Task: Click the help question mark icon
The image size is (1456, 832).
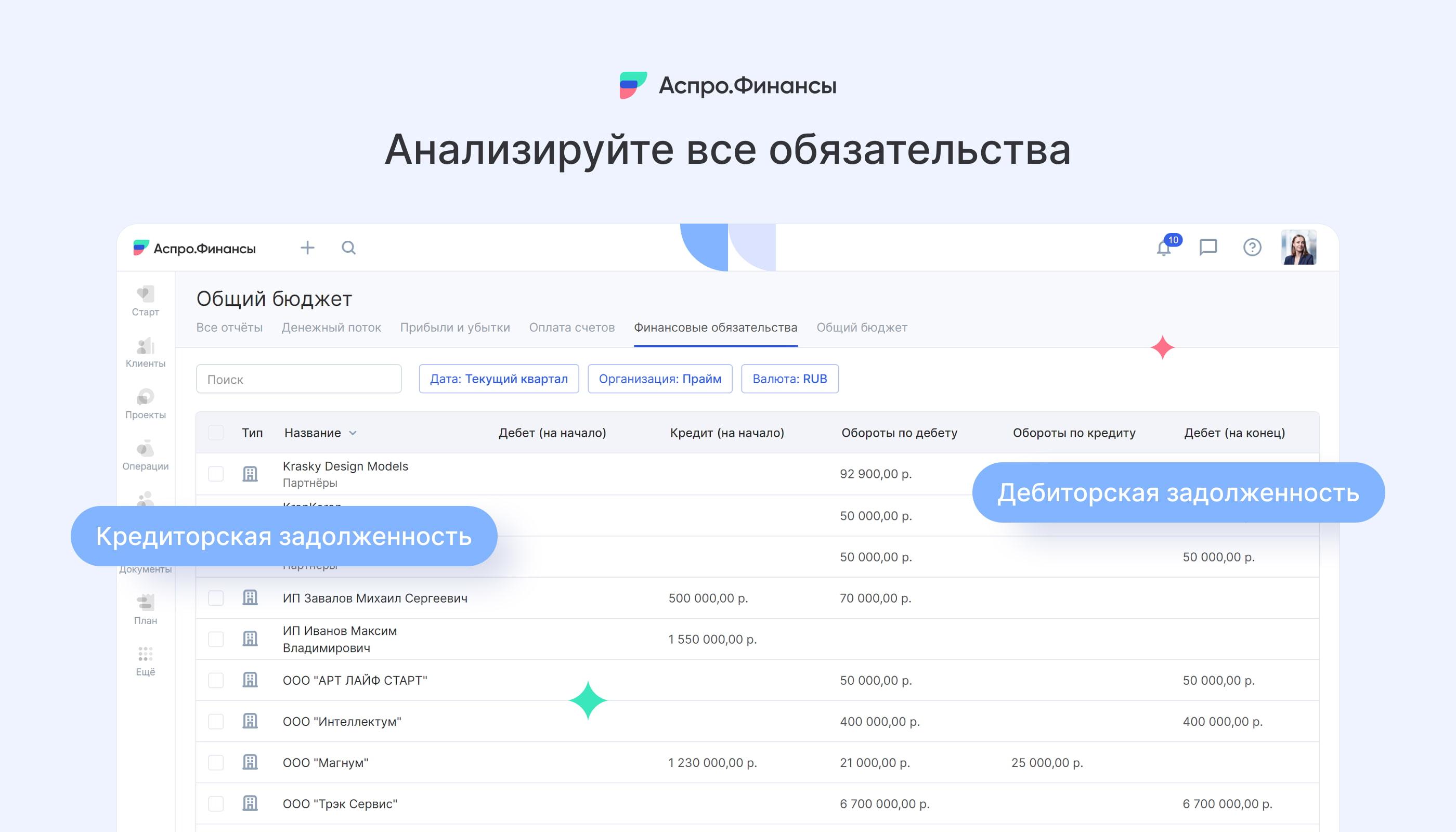Action: [x=1252, y=248]
